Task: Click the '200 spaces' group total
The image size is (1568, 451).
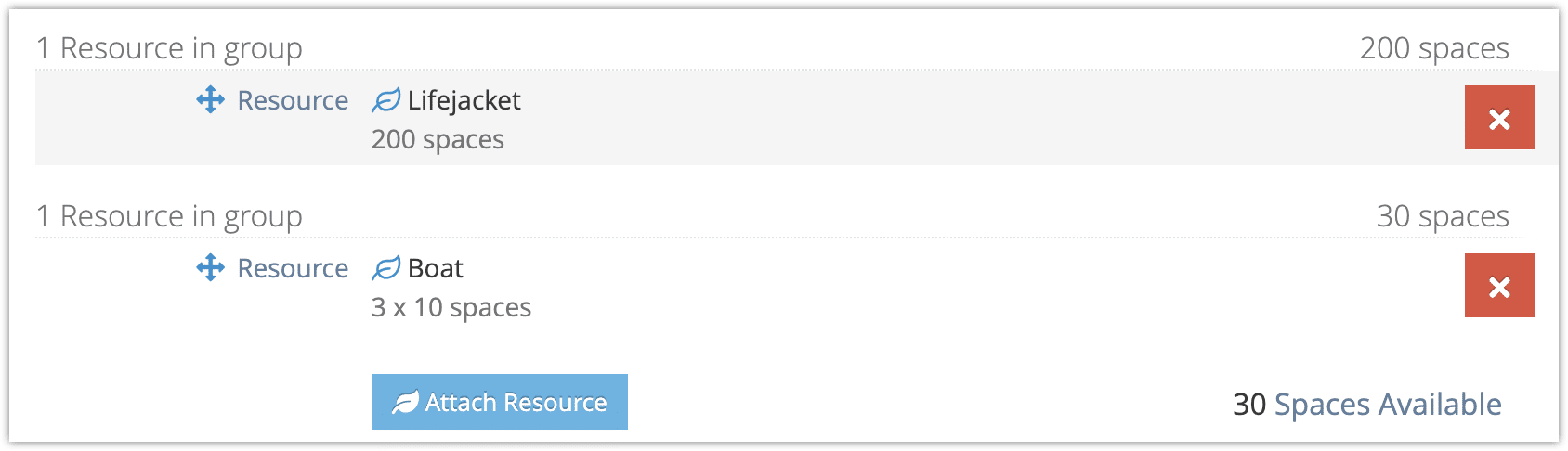Action: [1434, 48]
